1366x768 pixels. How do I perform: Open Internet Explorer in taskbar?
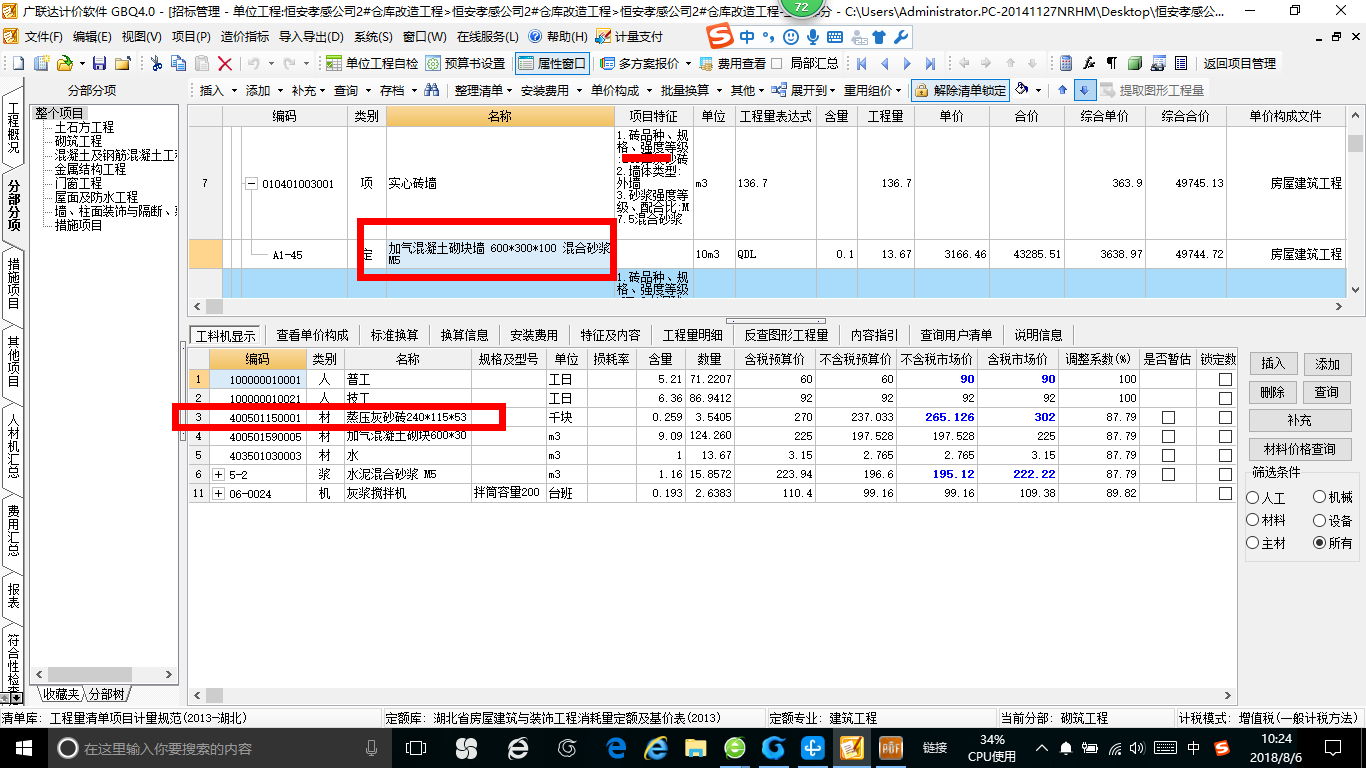tap(656, 747)
